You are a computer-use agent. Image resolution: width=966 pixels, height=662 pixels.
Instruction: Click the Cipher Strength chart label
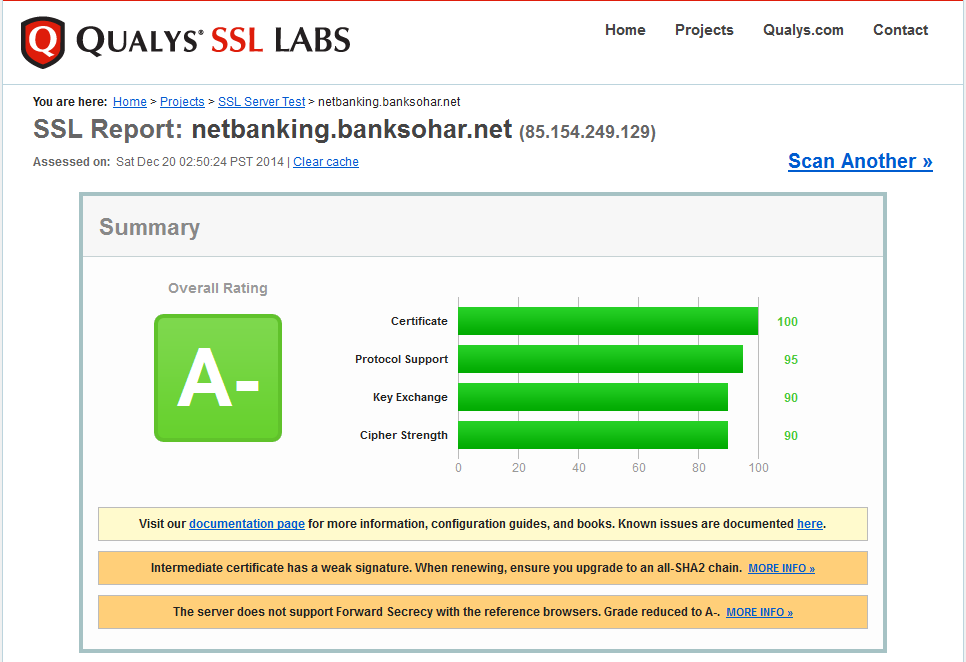tap(404, 435)
